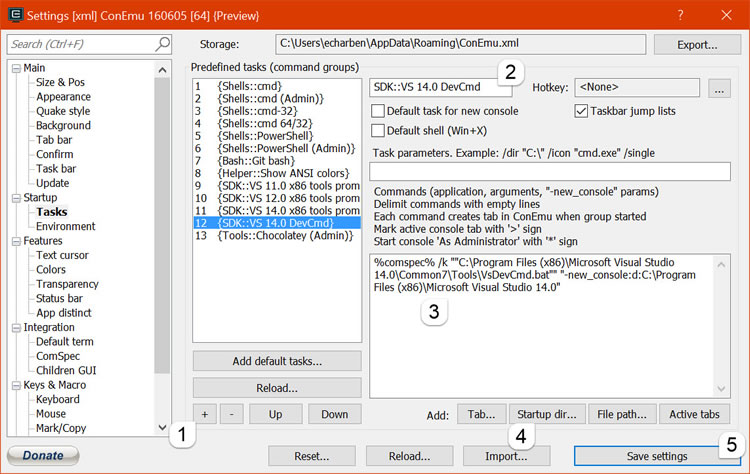This screenshot has height=474, width=750.
Task: Click bottom Reload... settings button
Action: 409,456
